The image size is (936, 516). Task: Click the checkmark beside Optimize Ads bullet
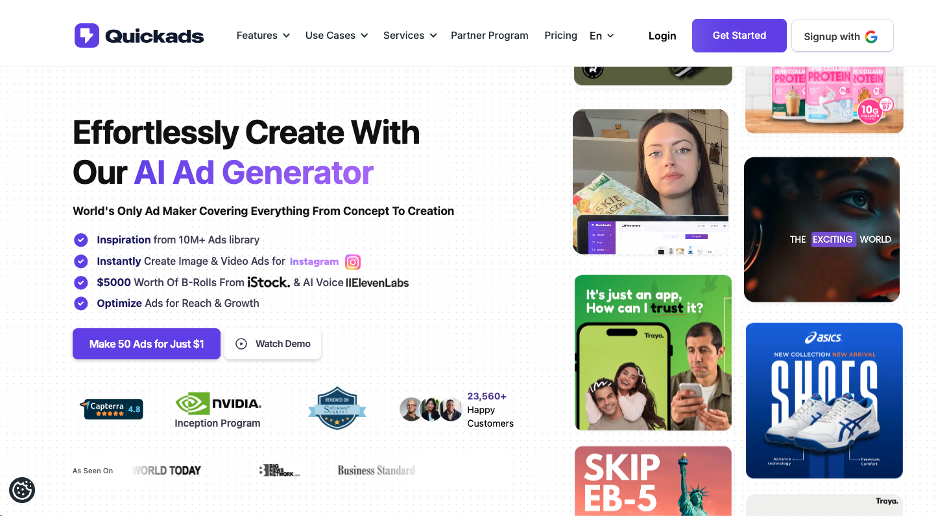(81, 303)
